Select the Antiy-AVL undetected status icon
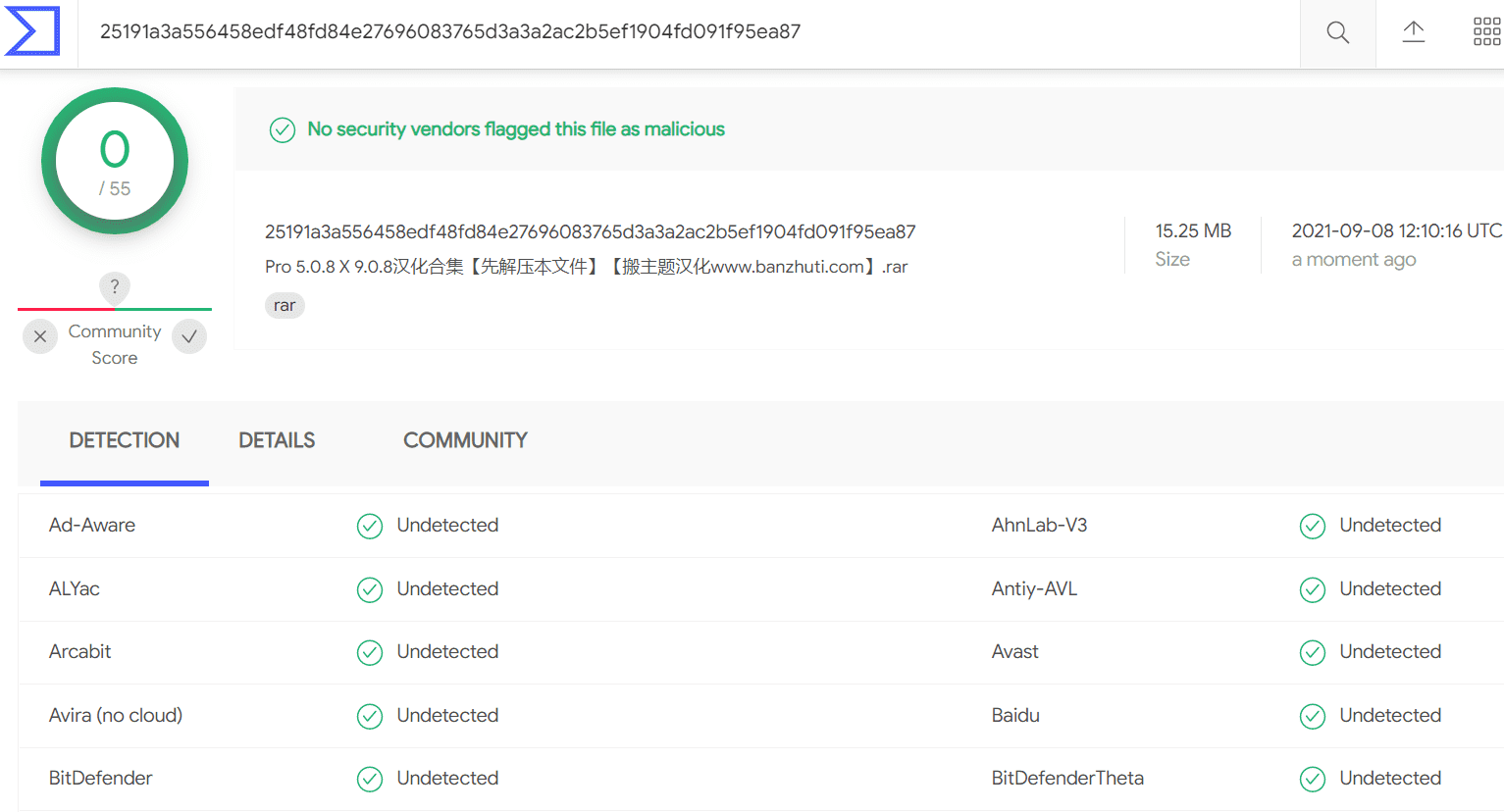1504x812 pixels. pyautogui.click(x=1313, y=589)
